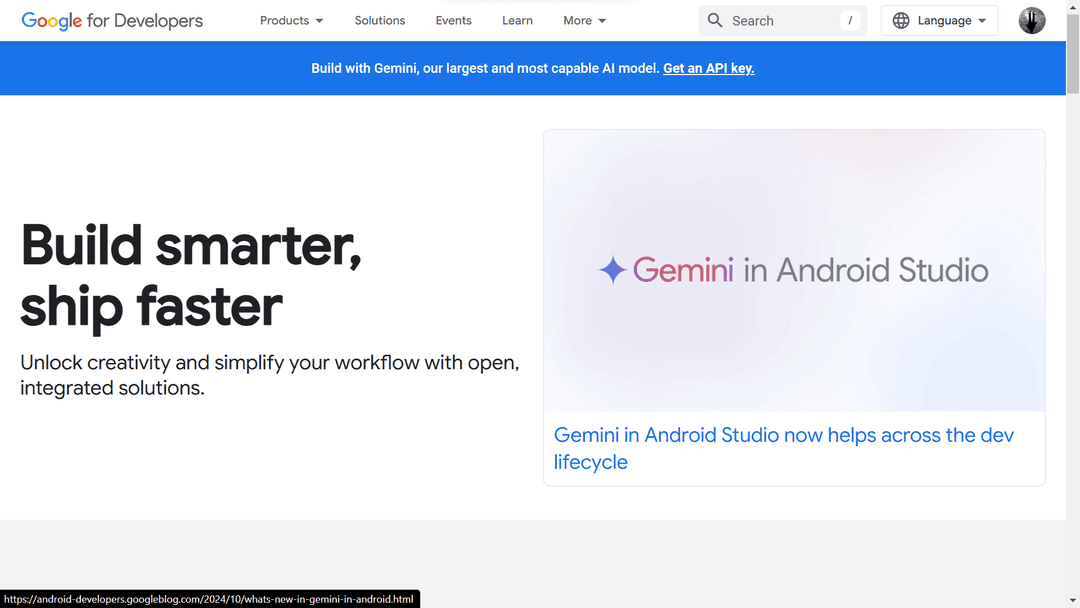Click the vertical scrollbar thumb
Viewport: 1080px width, 608px height.
tap(1073, 55)
